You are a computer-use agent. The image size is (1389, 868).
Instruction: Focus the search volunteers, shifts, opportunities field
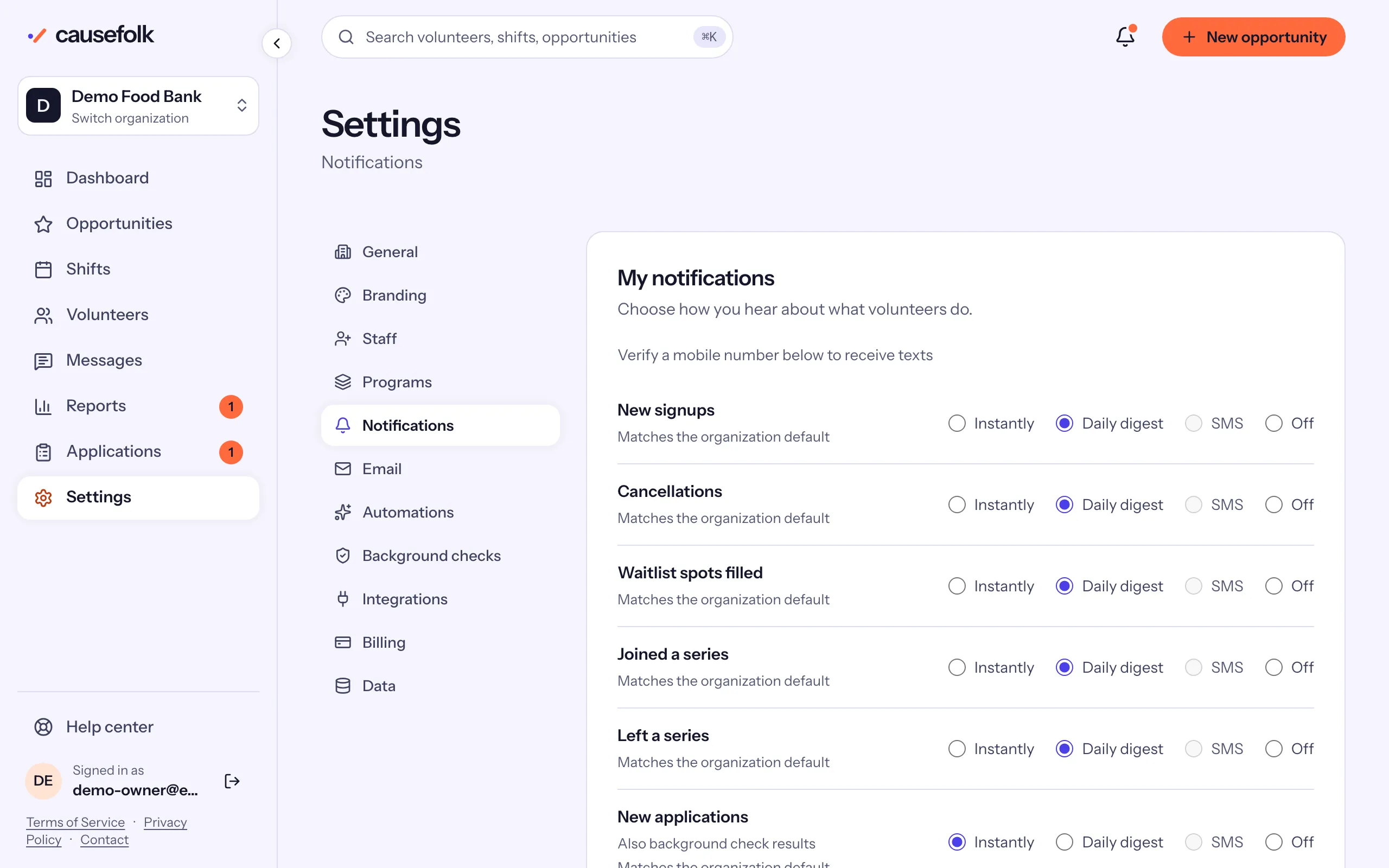[527, 37]
